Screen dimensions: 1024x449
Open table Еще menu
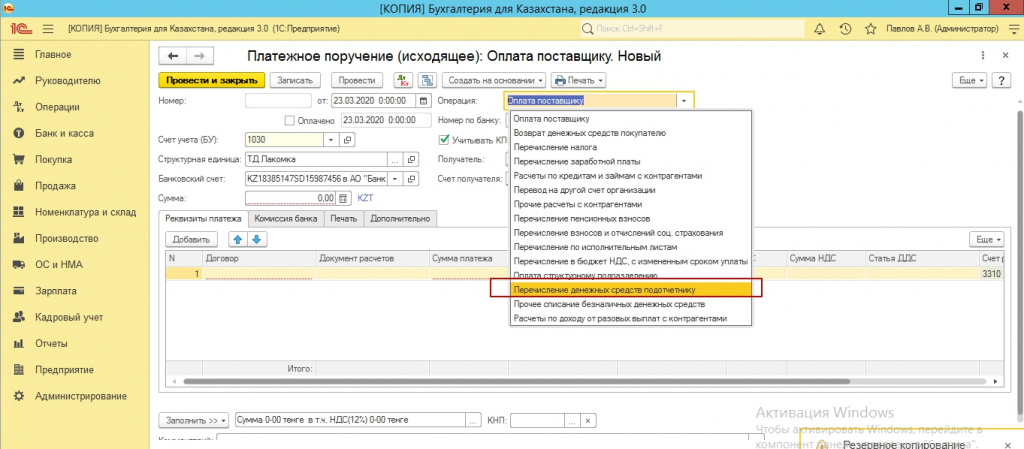click(x=986, y=240)
